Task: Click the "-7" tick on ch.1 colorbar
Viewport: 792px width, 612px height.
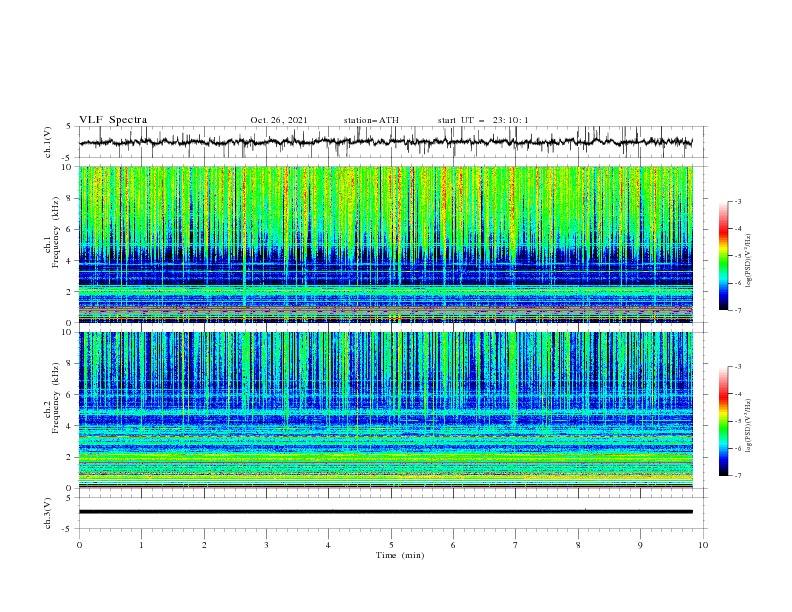Action: click(738, 310)
